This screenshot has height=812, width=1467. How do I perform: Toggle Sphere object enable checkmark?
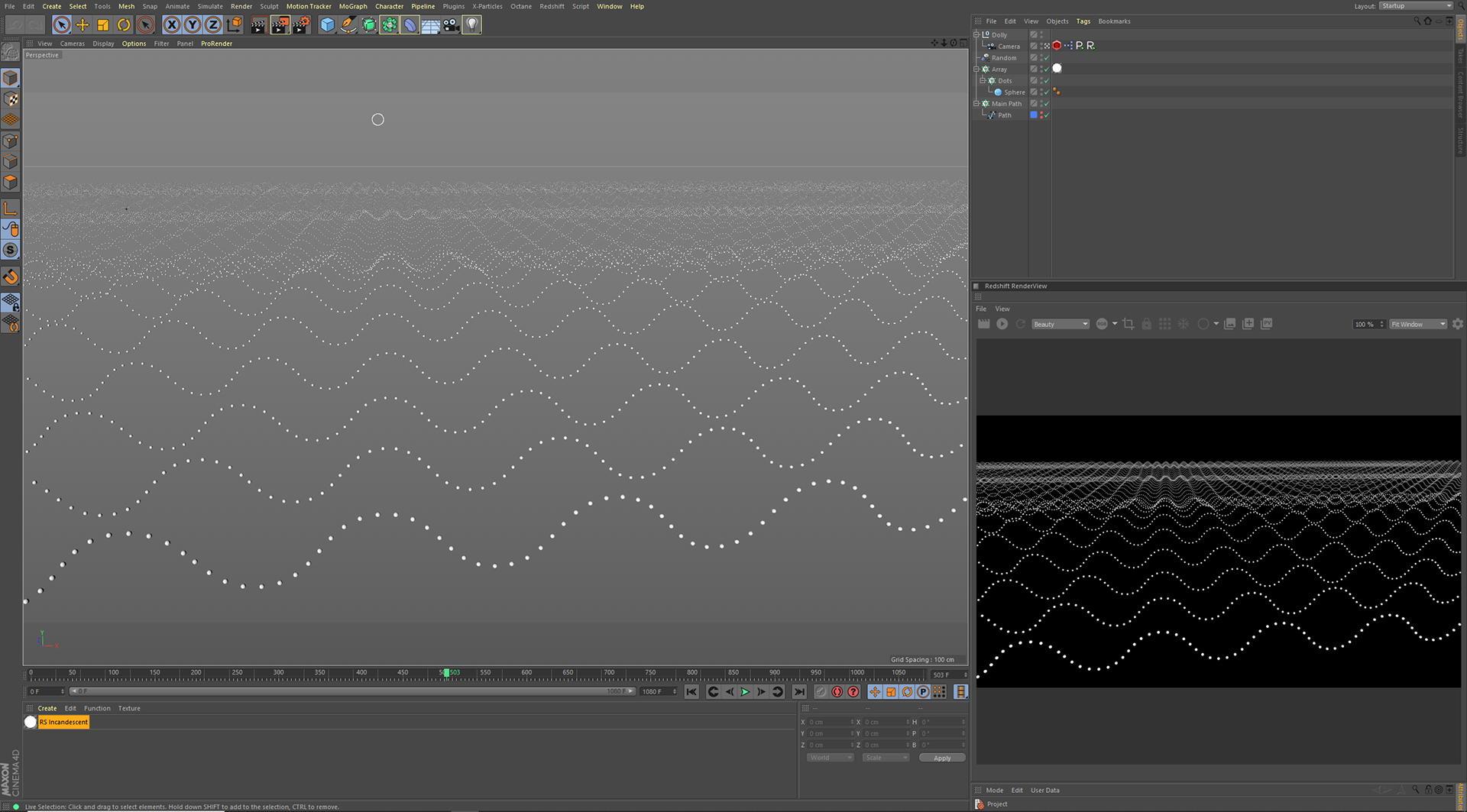pyautogui.click(x=1047, y=92)
